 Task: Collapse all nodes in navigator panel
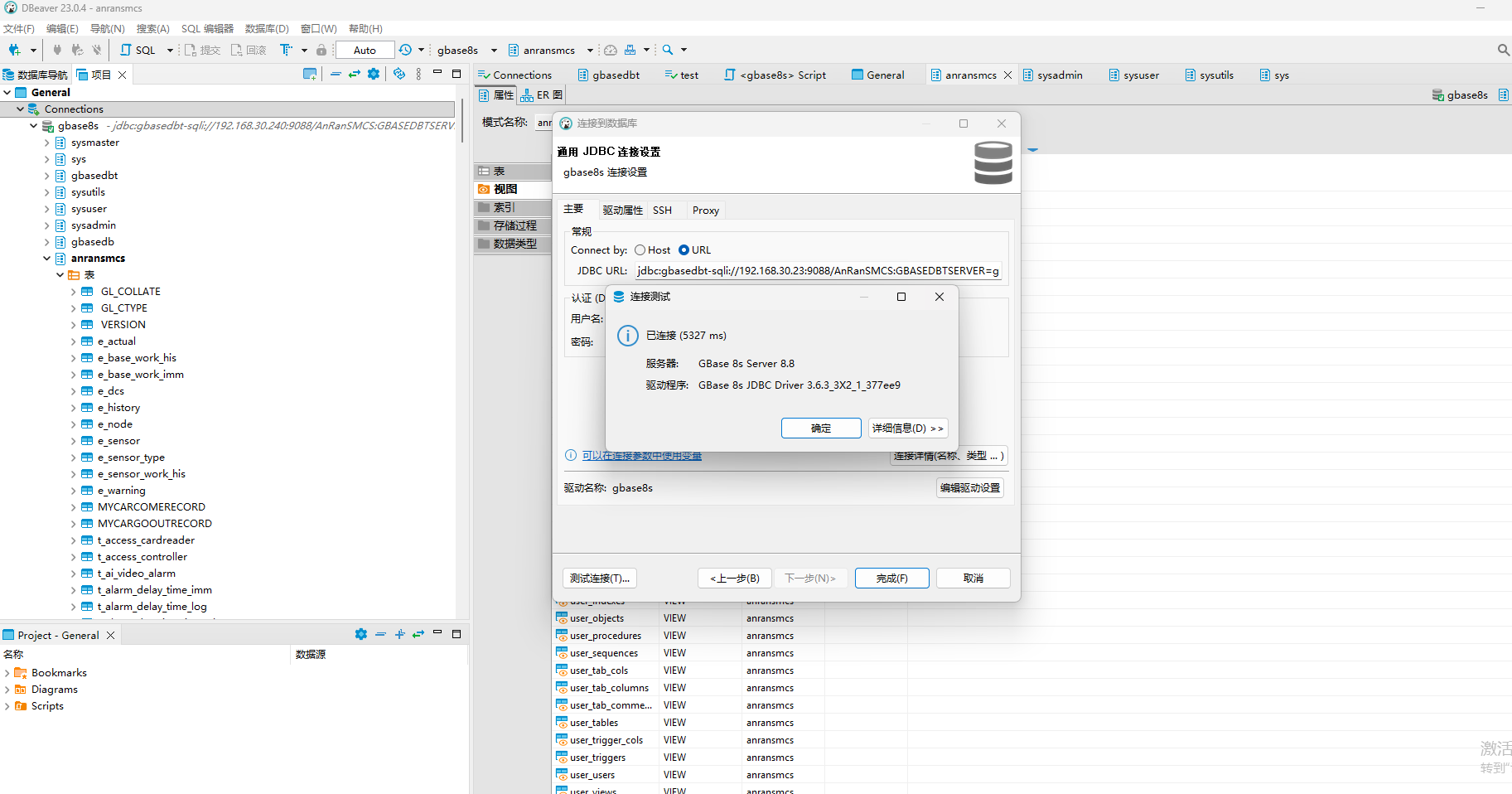coord(336,75)
